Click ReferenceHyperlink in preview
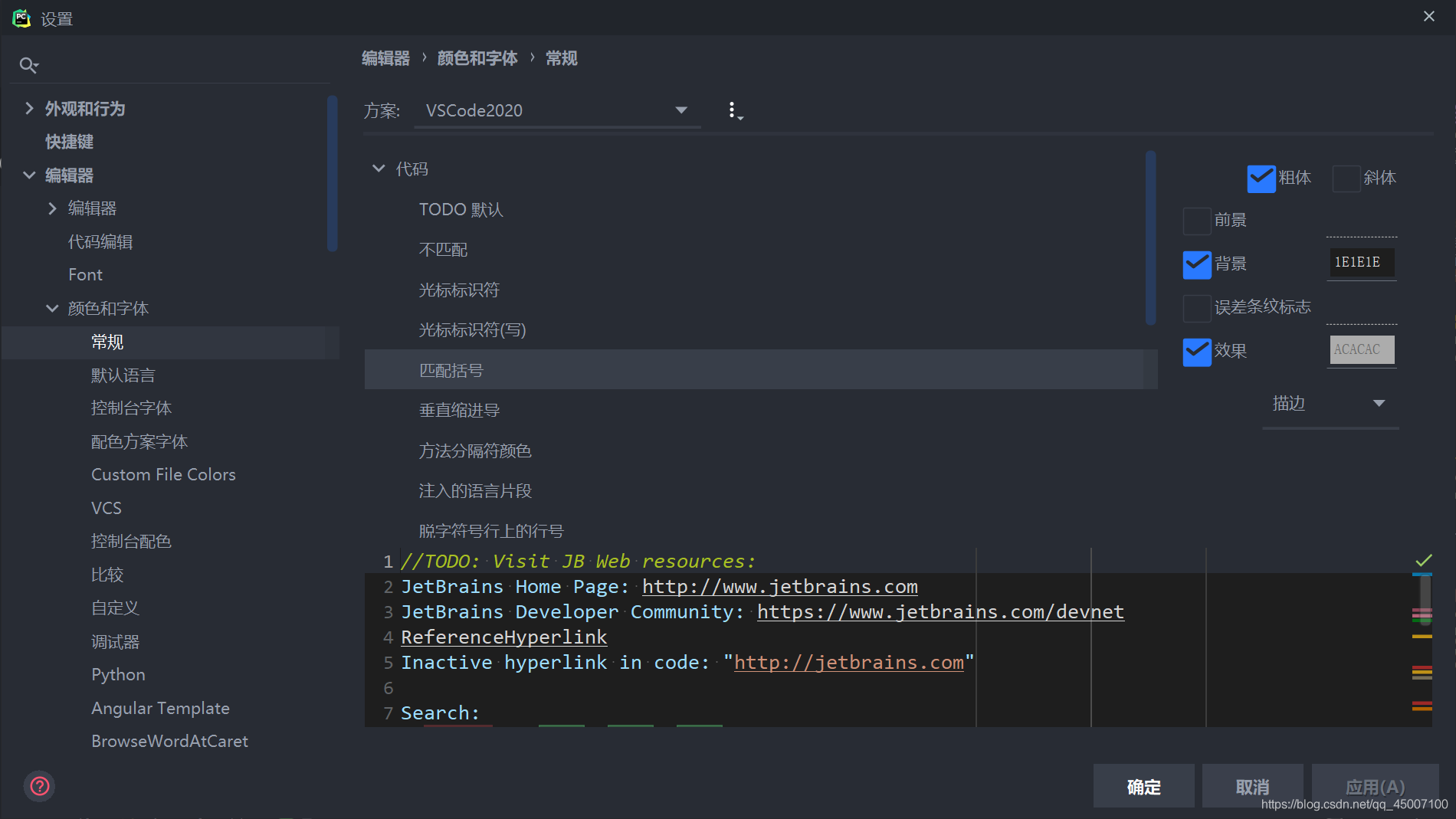The image size is (1456, 819). [504, 637]
